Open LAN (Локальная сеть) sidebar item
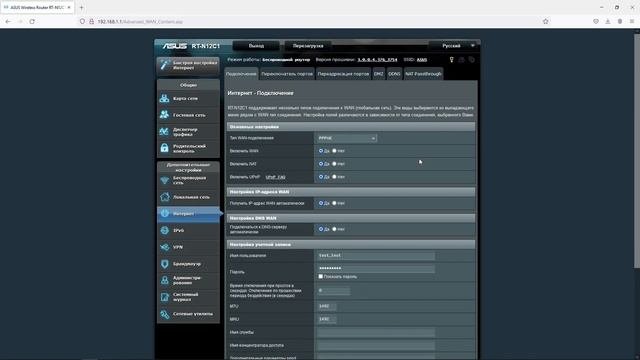This screenshot has height=360, width=640. [188, 197]
